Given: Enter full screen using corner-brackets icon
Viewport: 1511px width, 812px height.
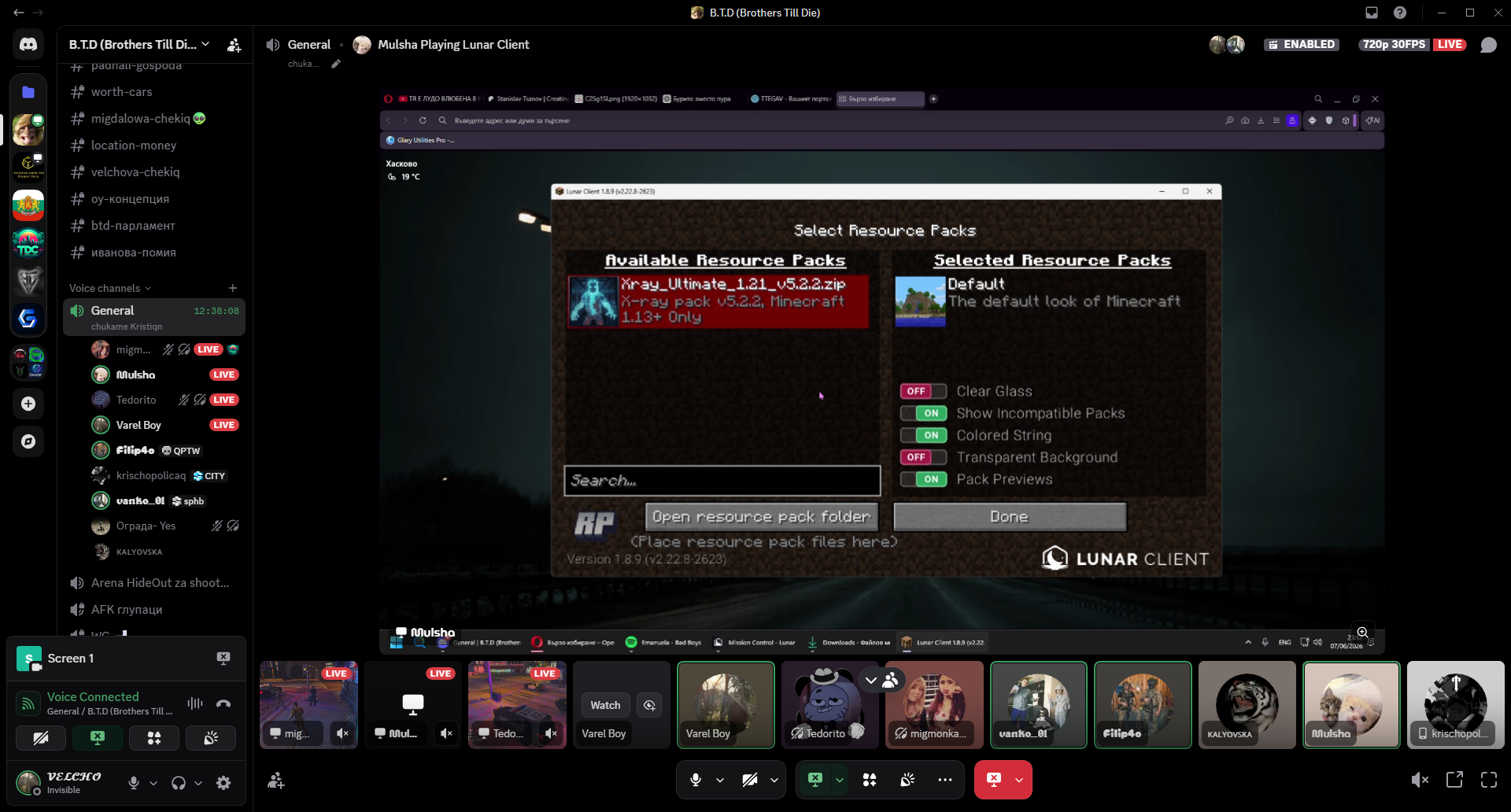Looking at the screenshot, I should [1489, 780].
